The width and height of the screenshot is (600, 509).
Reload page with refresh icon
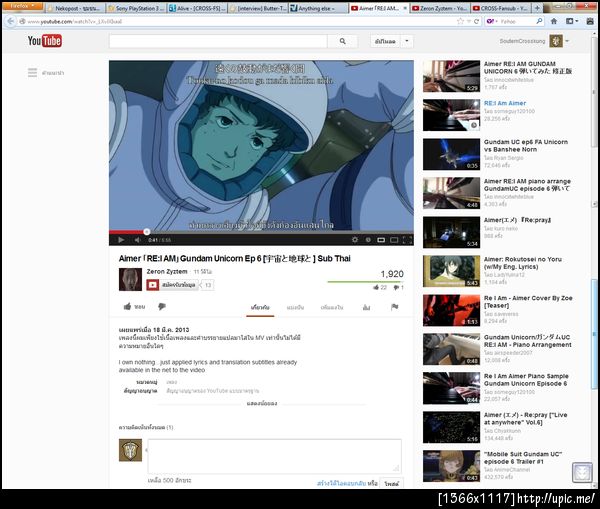pyautogui.click(x=476, y=21)
